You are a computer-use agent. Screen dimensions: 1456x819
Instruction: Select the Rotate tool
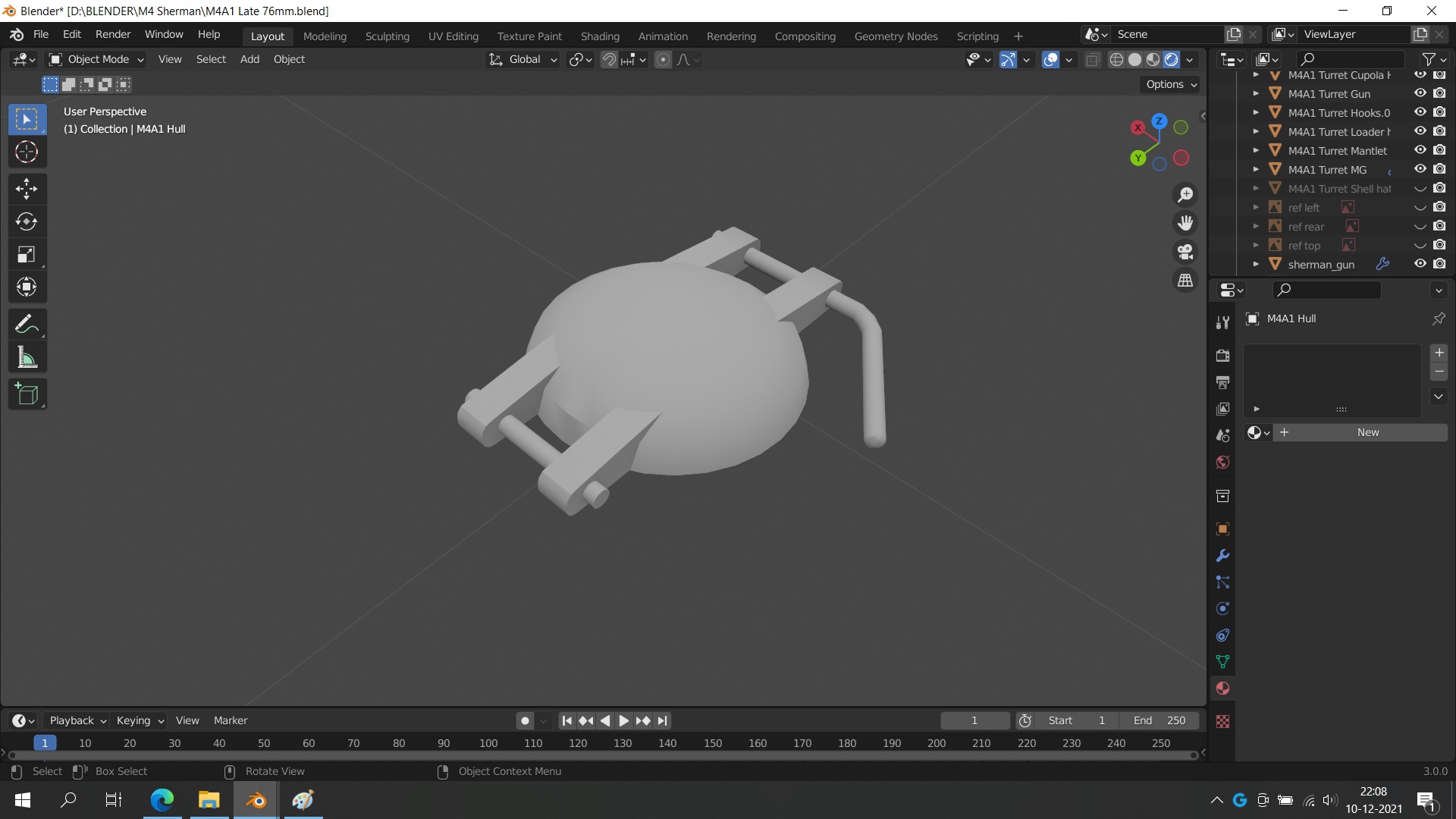(x=27, y=221)
